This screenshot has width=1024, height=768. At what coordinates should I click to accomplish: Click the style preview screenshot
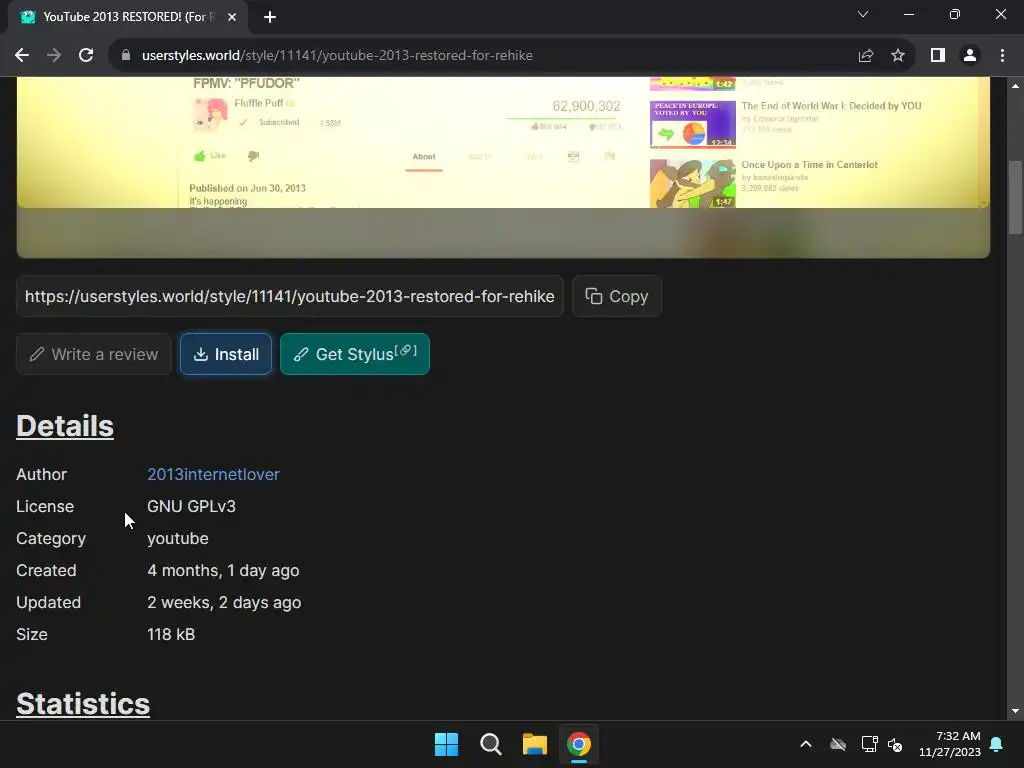tap(503, 167)
